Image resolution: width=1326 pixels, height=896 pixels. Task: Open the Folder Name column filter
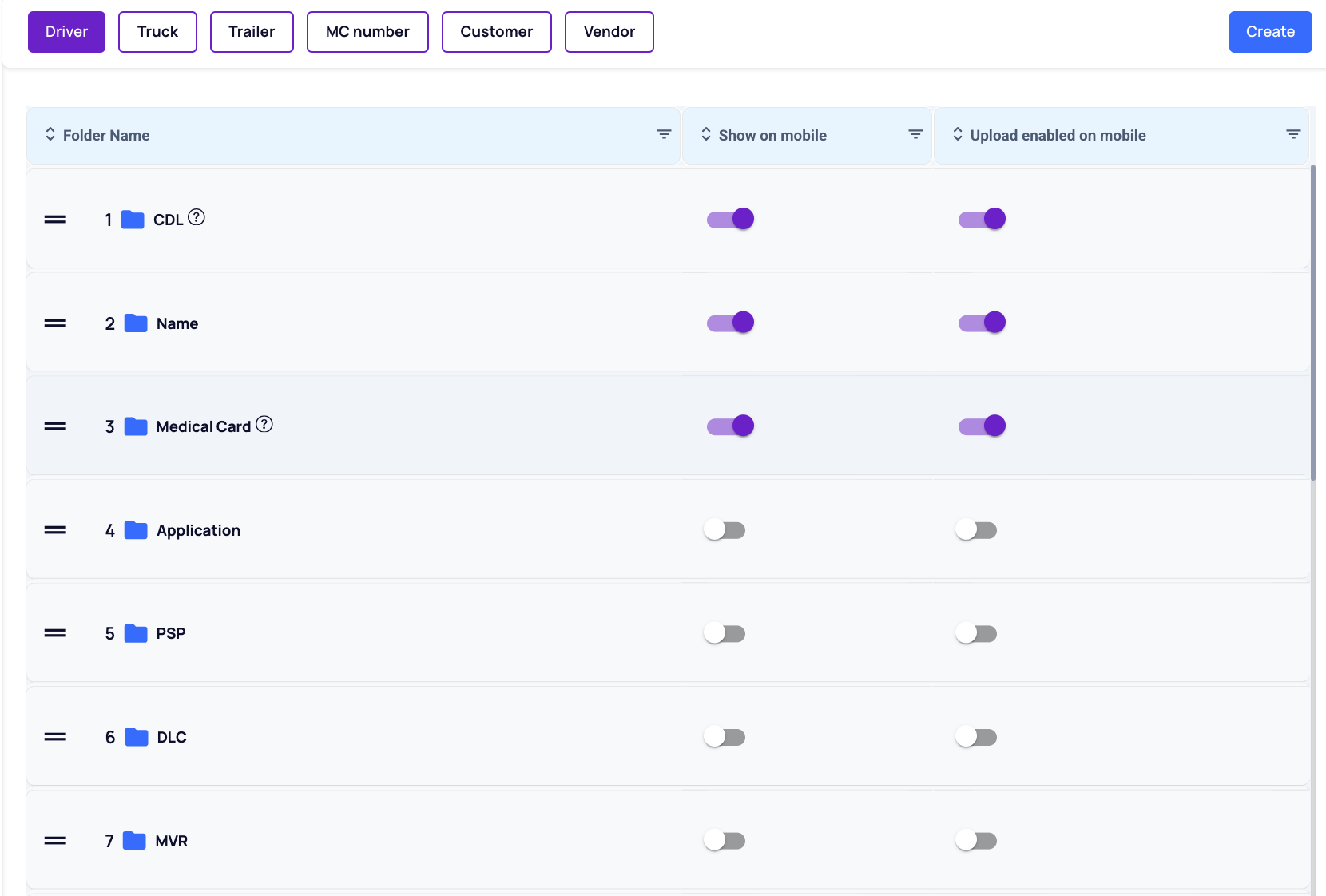(x=664, y=134)
